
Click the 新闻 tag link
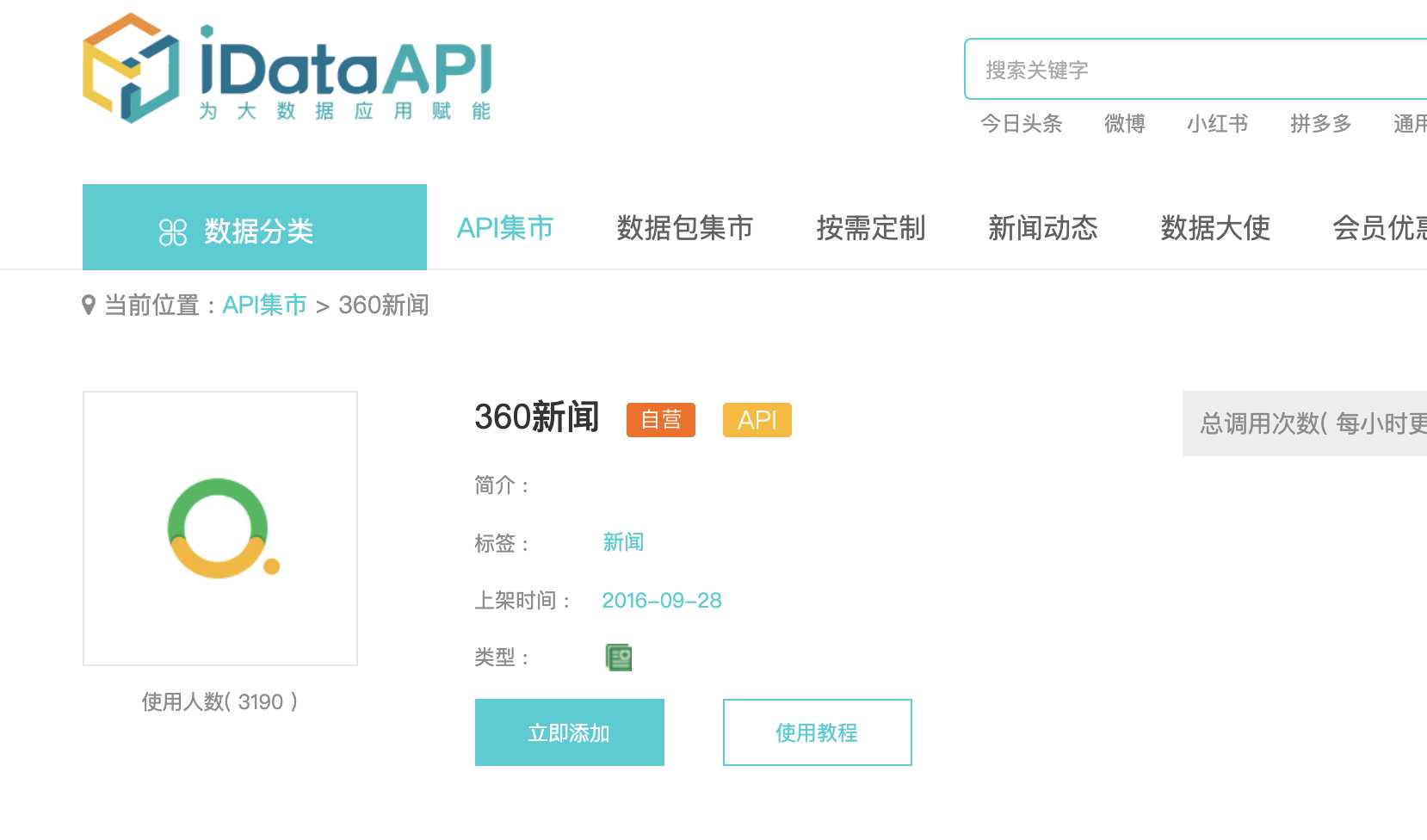(x=623, y=542)
